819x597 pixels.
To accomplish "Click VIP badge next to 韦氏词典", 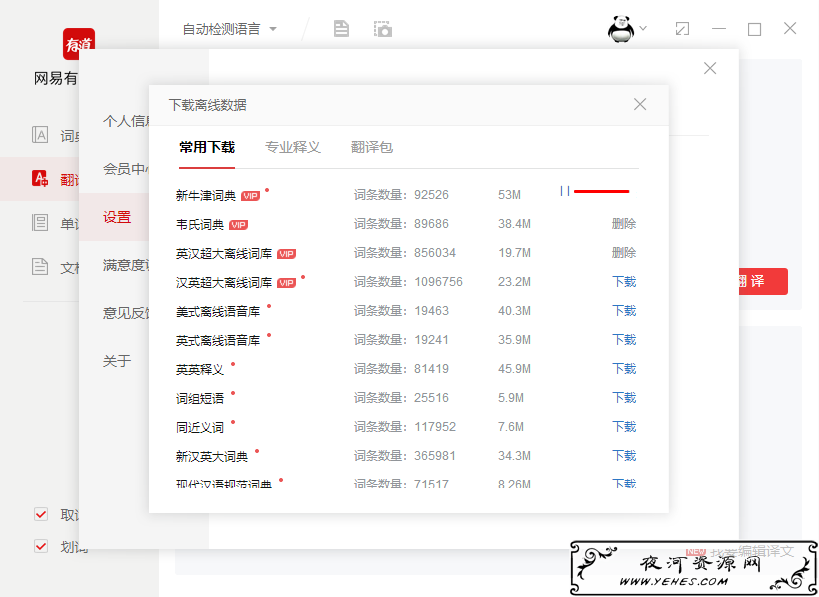I will coord(238,225).
